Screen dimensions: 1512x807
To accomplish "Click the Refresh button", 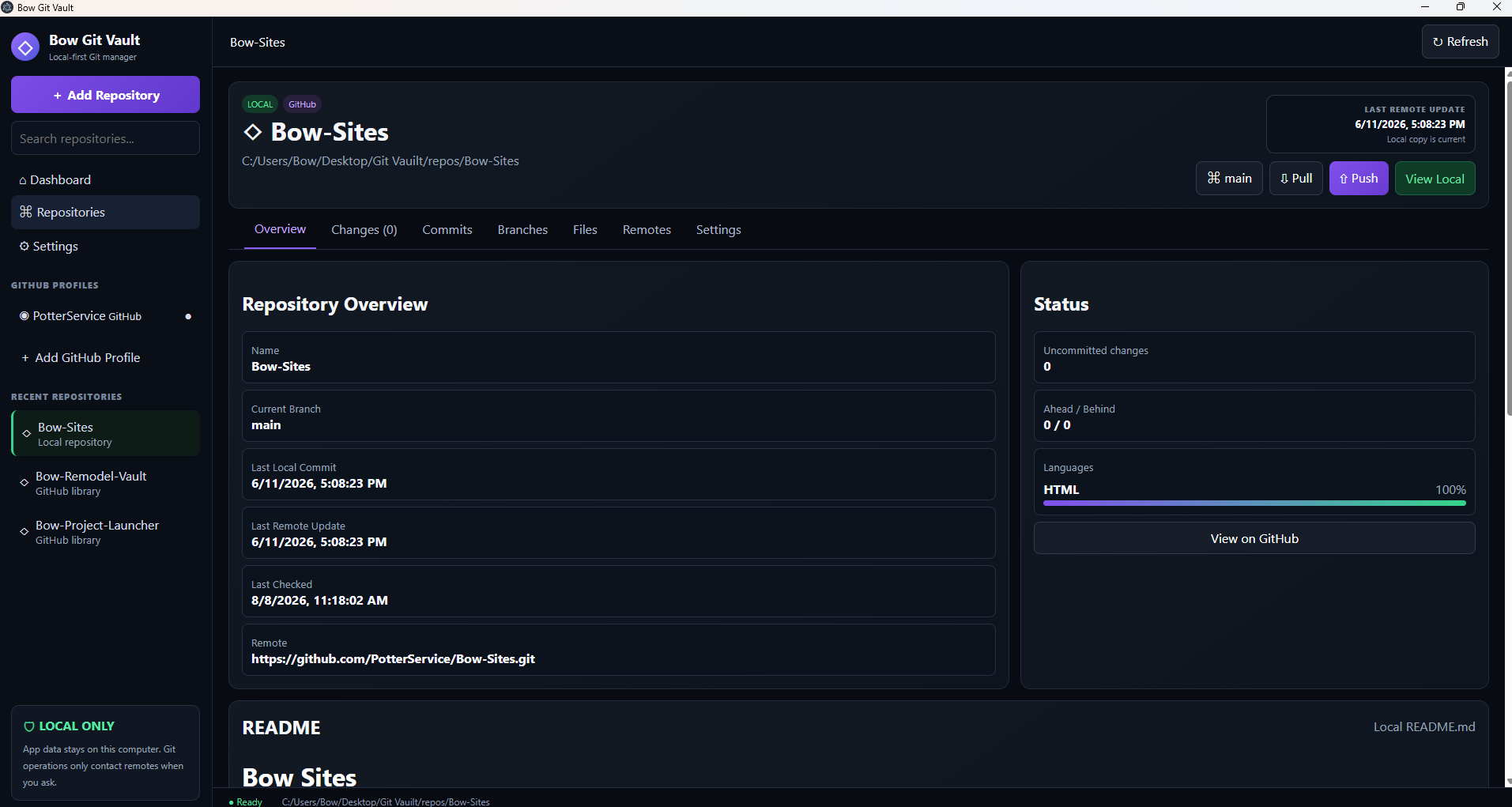I will pyautogui.click(x=1460, y=42).
